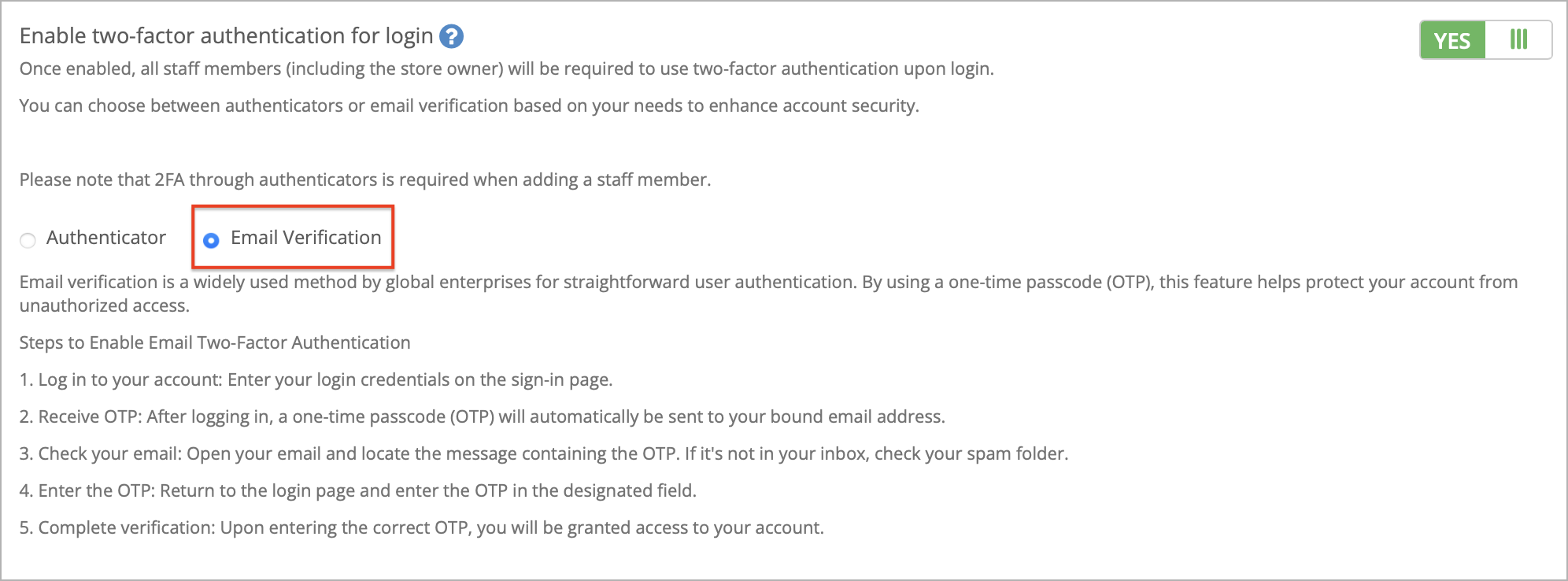Click the line about choosing authenticators or email
Image resolution: width=1568 pixels, height=581 pixels.
click(x=469, y=106)
